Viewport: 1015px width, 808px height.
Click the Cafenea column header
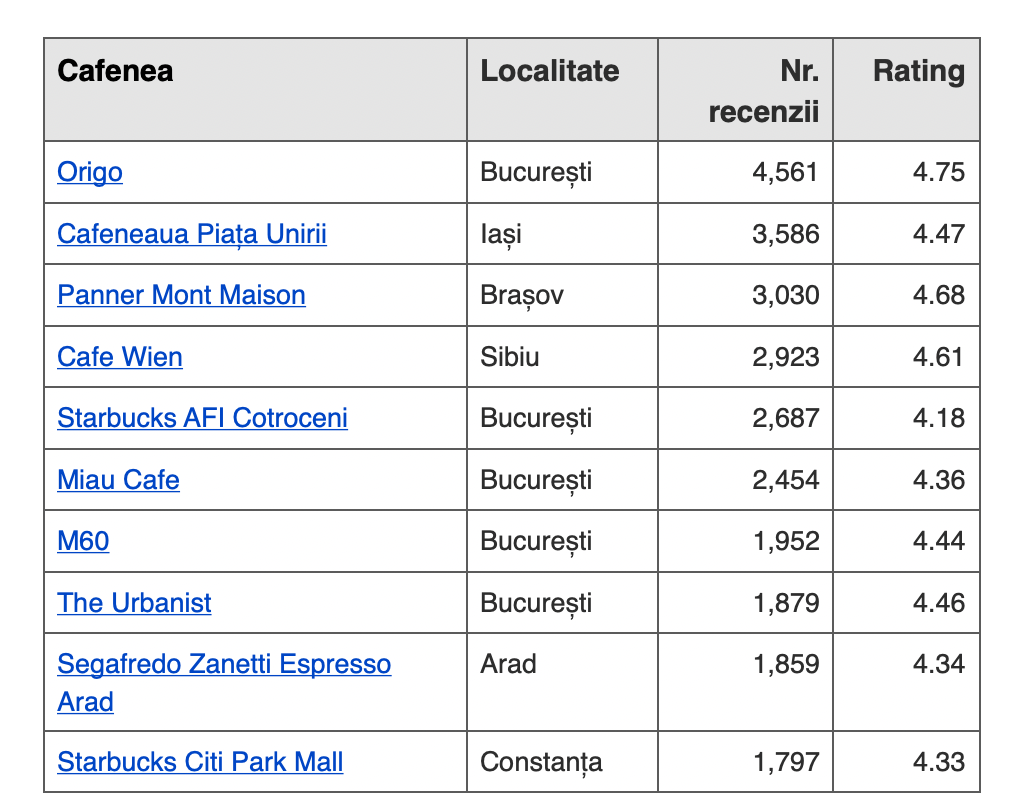pos(115,71)
